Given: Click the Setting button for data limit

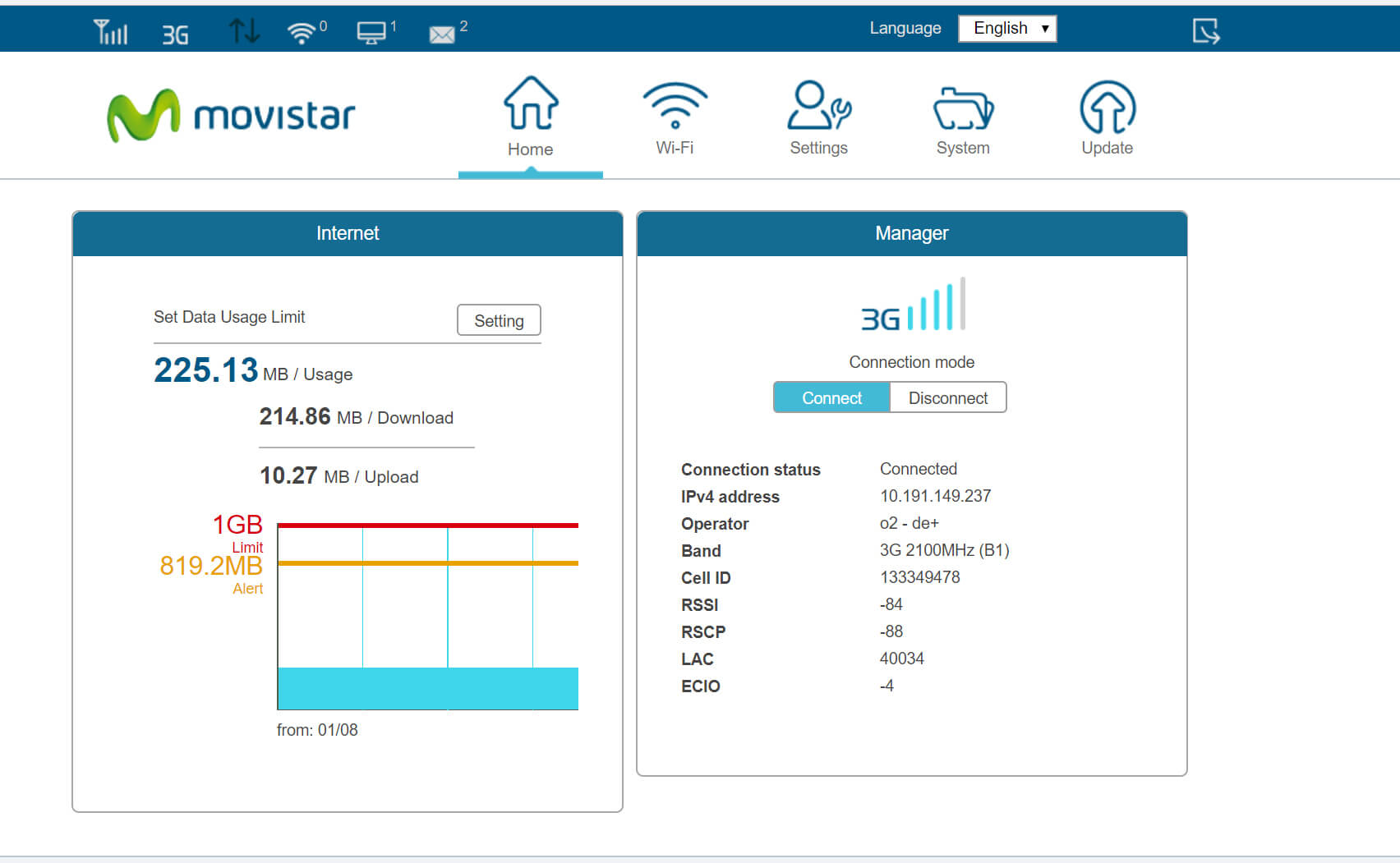Looking at the screenshot, I should pyautogui.click(x=499, y=321).
